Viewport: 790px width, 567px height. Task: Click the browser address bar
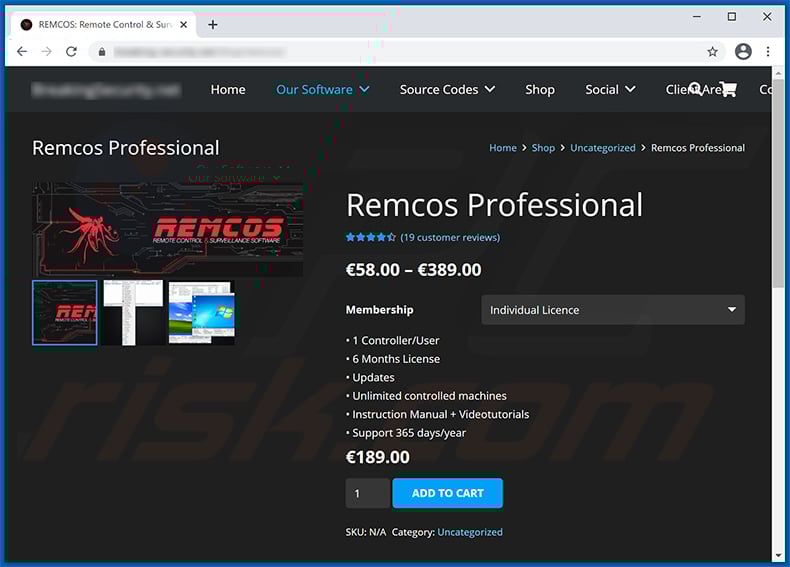click(406, 51)
